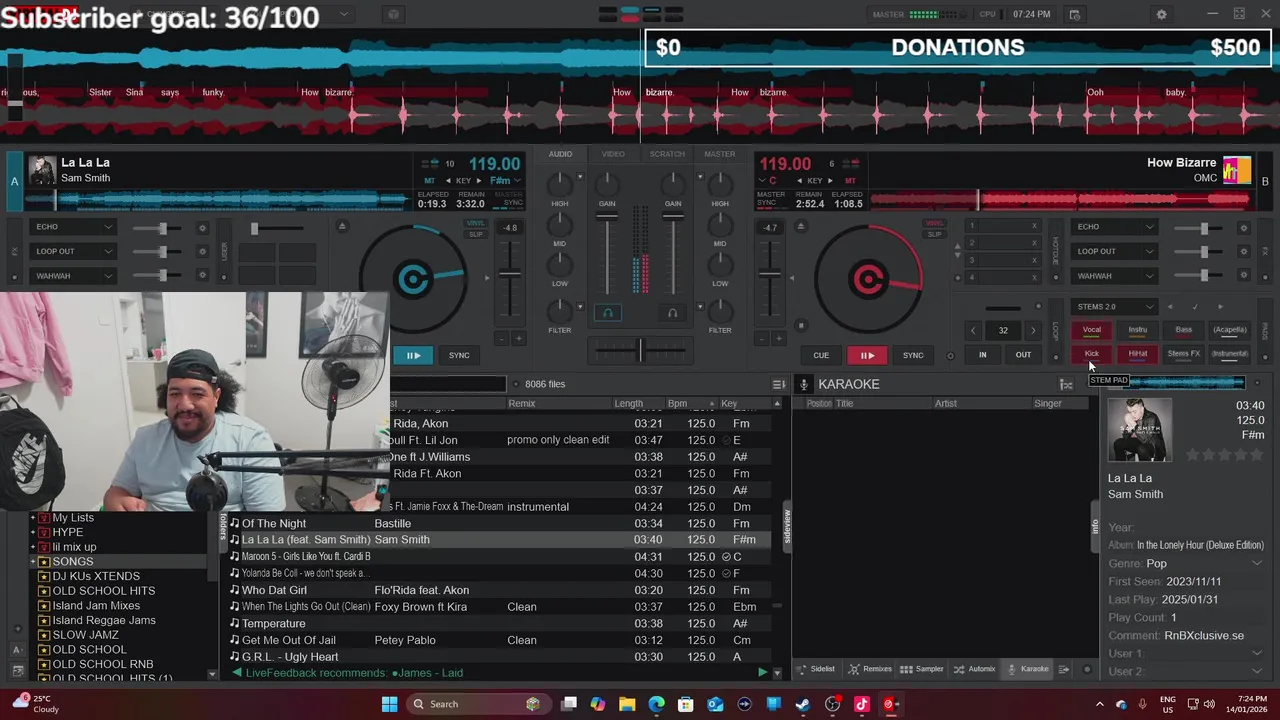Open WAHWAH effect settings gear on deck B
Image resolution: width=1280 pixels, height=720 pixels.
click(1243, 276)
